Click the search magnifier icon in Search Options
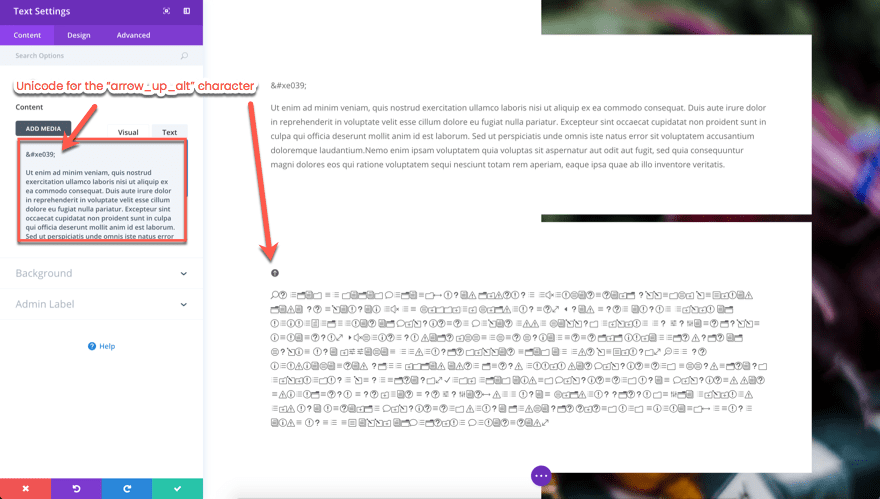The image size is (880, 499). [x=184, y=56]
